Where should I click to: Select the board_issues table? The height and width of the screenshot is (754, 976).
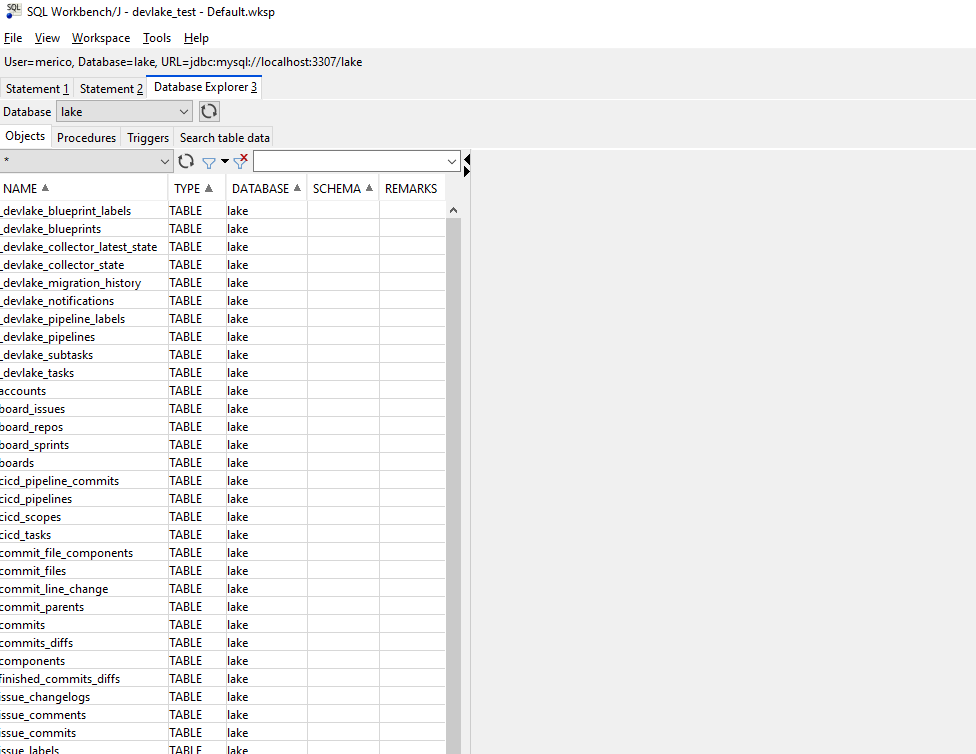tap(222, 409)
